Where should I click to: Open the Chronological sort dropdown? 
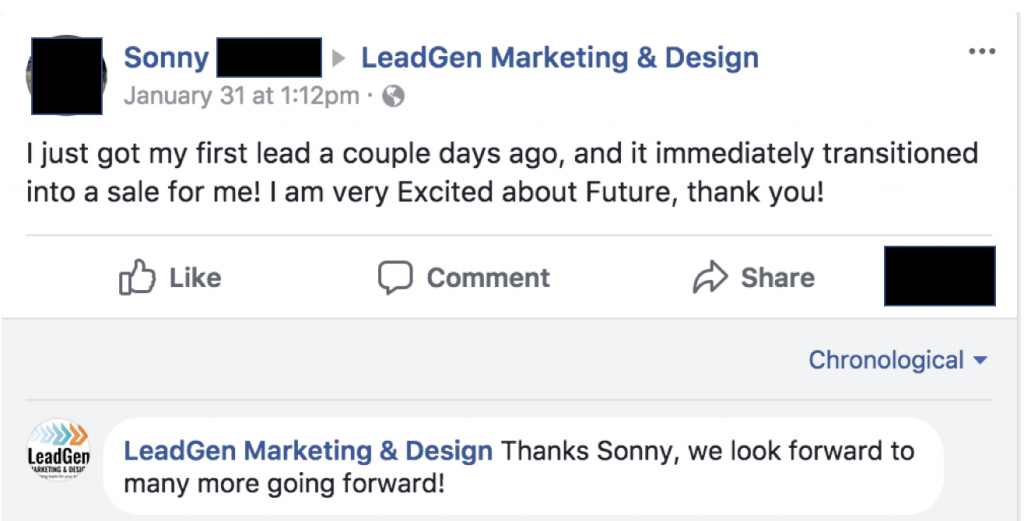tap(886, 360)
